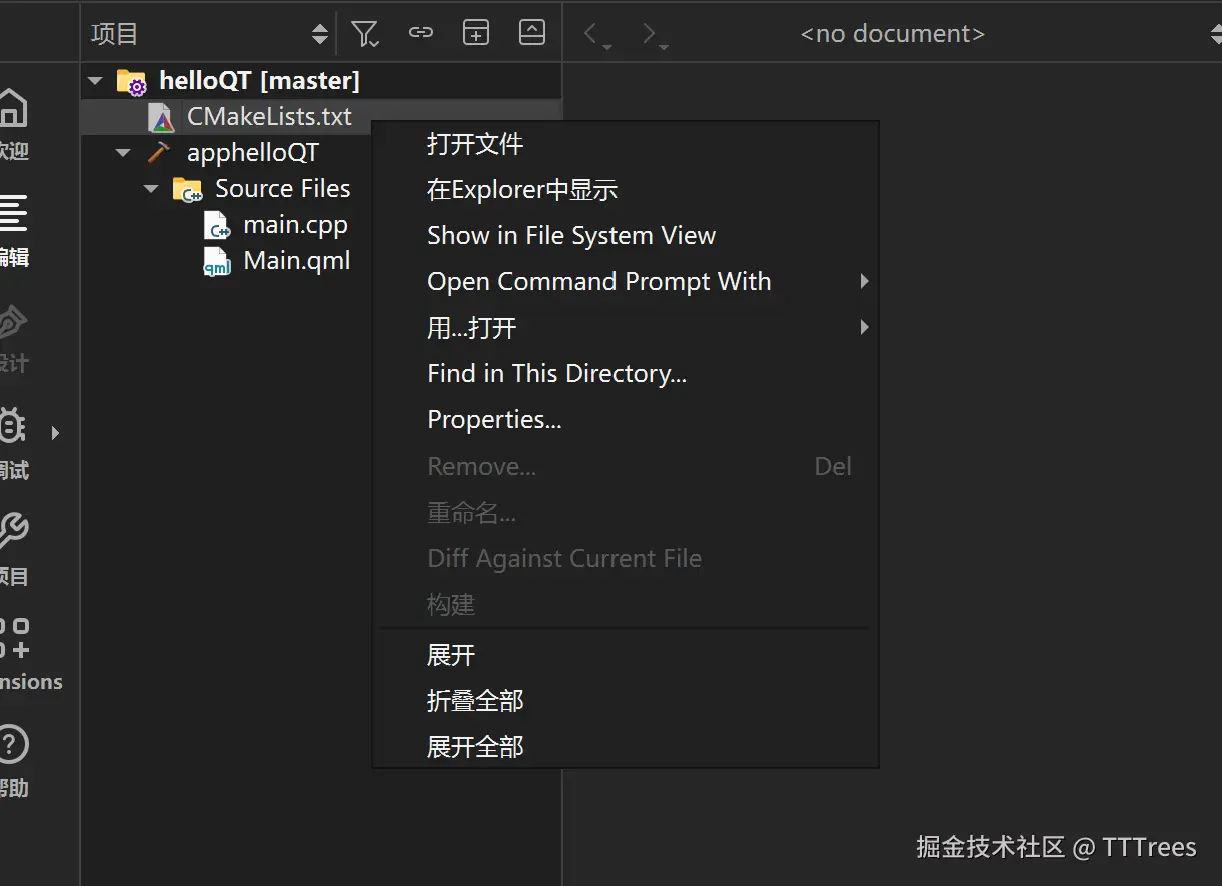Screen dimensions: 1222x886
Task: Open the no document file selector
Action: pos(892,34)
